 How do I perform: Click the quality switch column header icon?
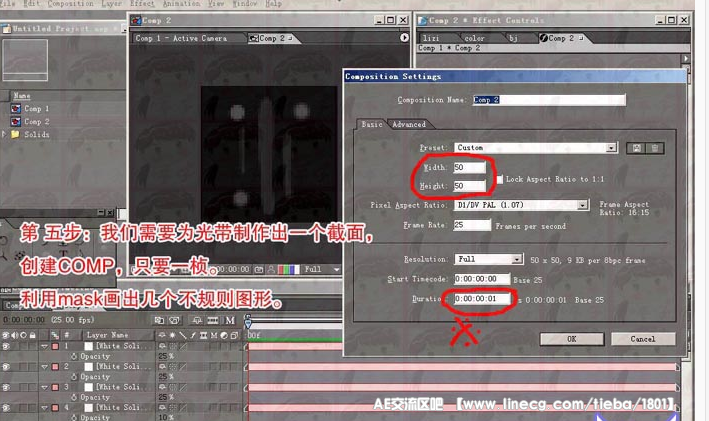tap(183, 335)
